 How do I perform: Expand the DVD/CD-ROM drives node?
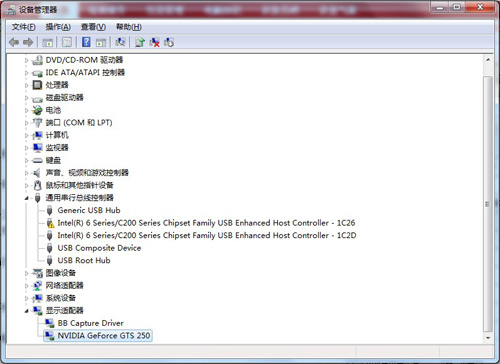click(x=26, y=60)
